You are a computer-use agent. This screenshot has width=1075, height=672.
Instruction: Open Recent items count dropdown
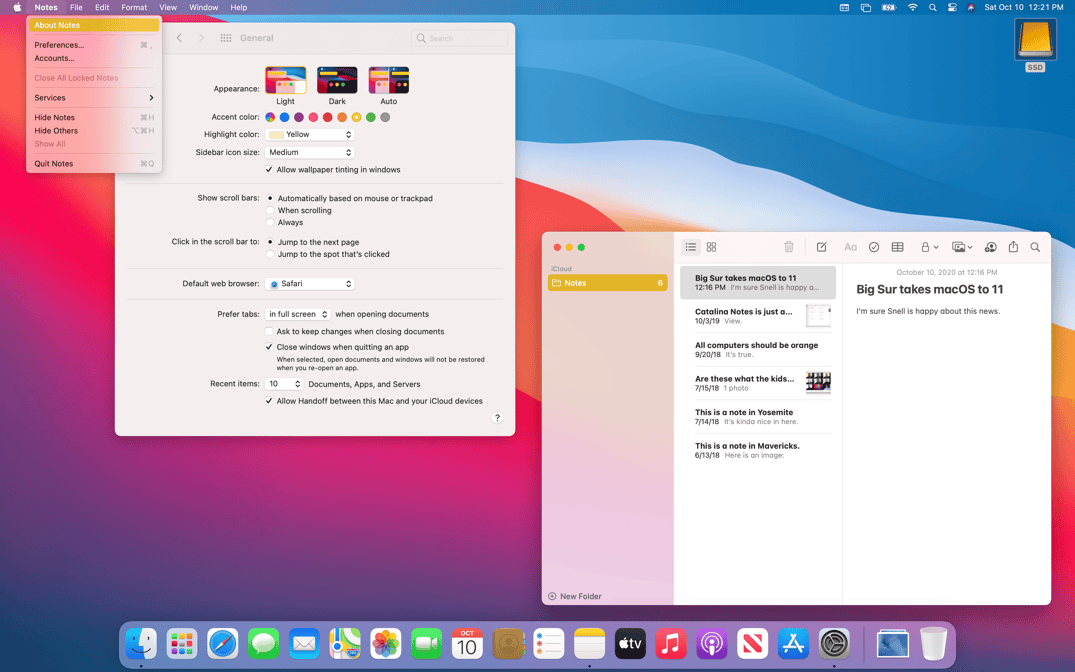tap(284, 384)
